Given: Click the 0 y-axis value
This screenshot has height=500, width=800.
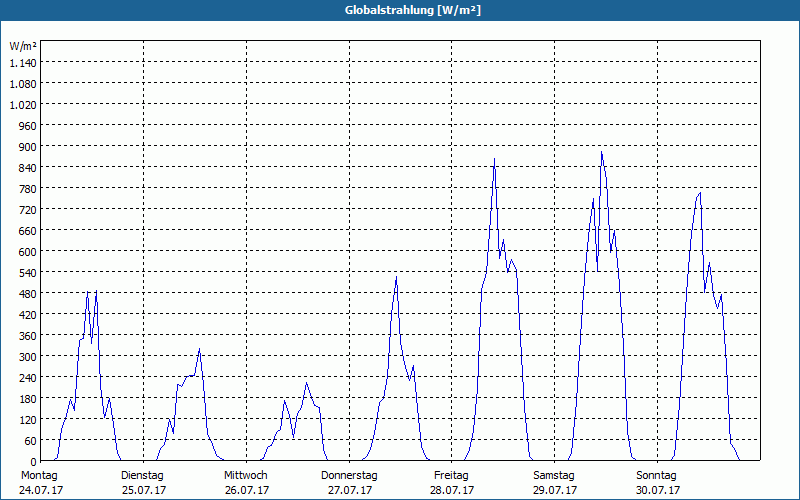Looking at the screenshot, I should 34,461.
